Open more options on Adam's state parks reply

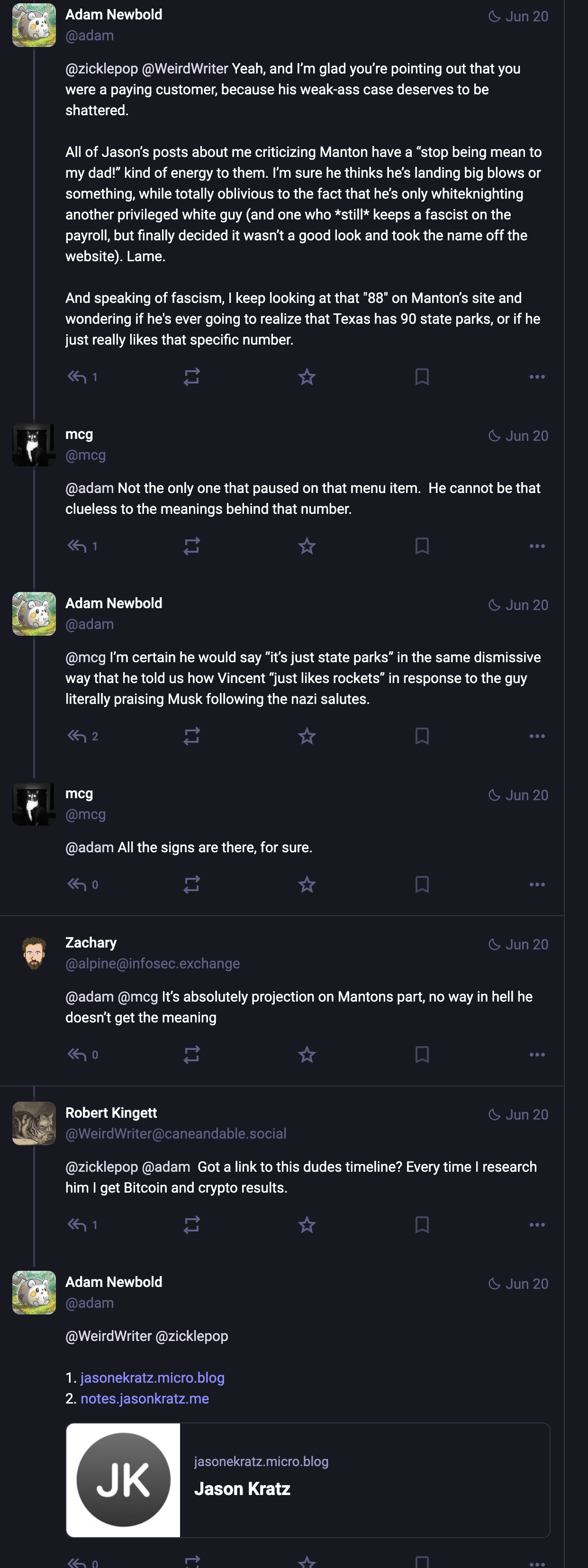pos(537,736)
